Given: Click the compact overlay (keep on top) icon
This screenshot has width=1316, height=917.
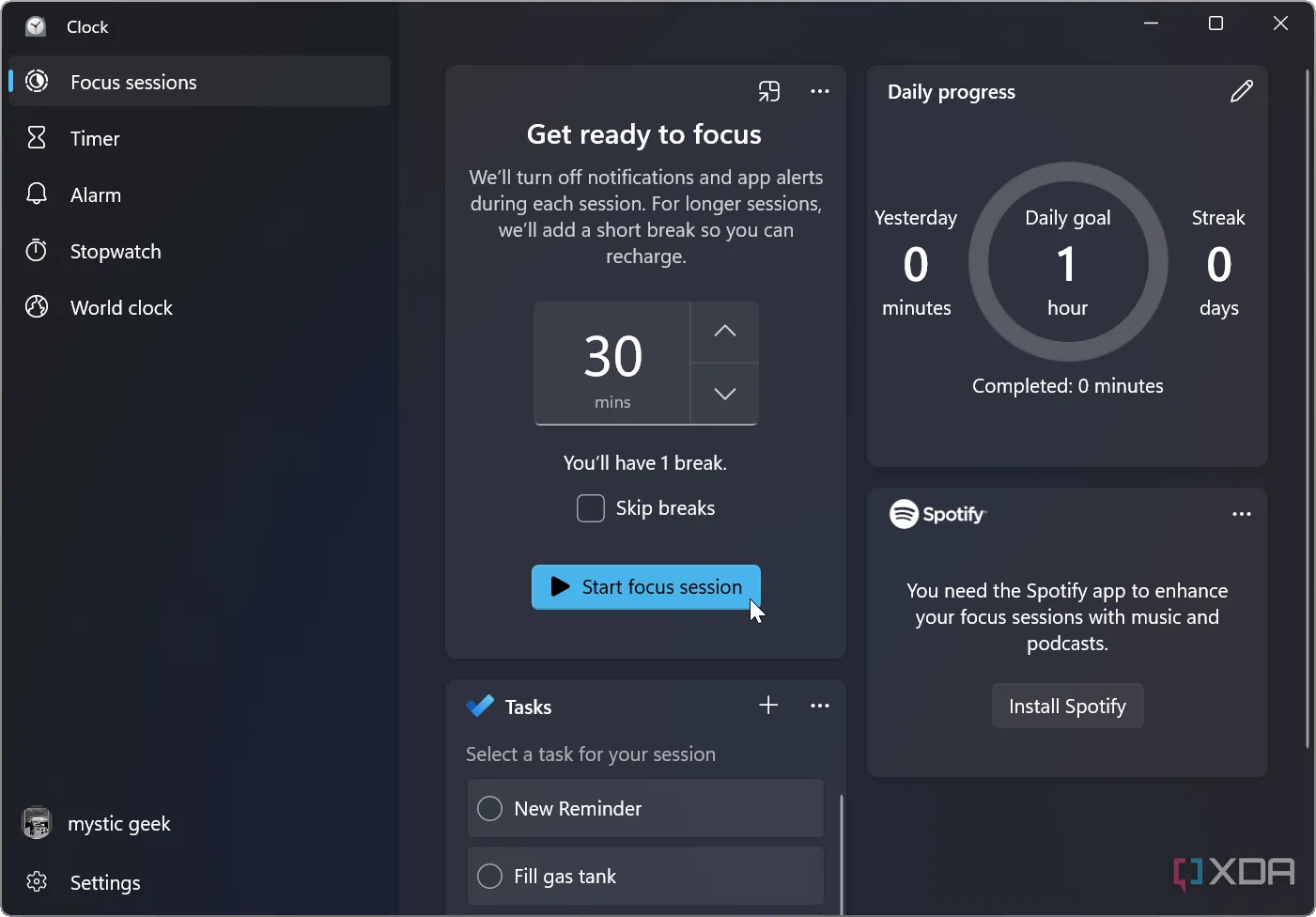Looking at the screenshot, I should pos(768,91).
